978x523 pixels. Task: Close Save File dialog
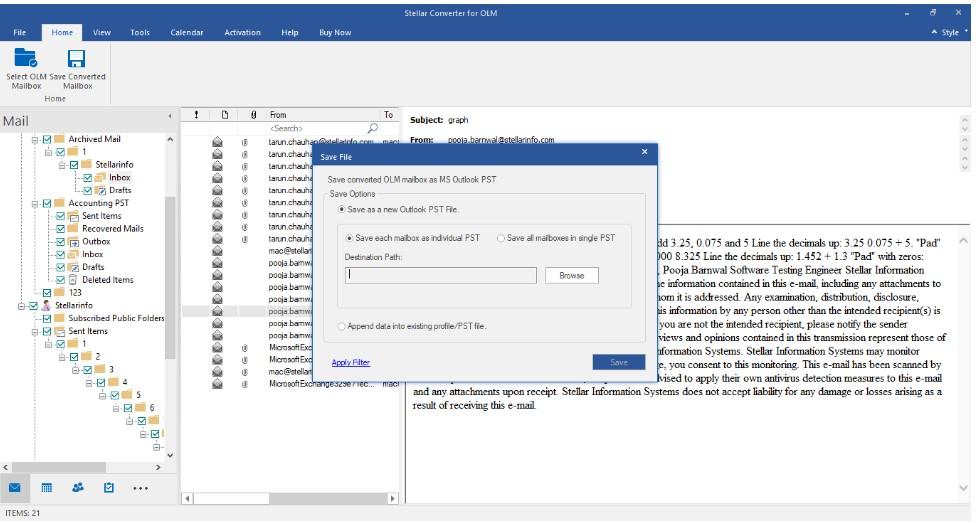(x=644, y=151)
